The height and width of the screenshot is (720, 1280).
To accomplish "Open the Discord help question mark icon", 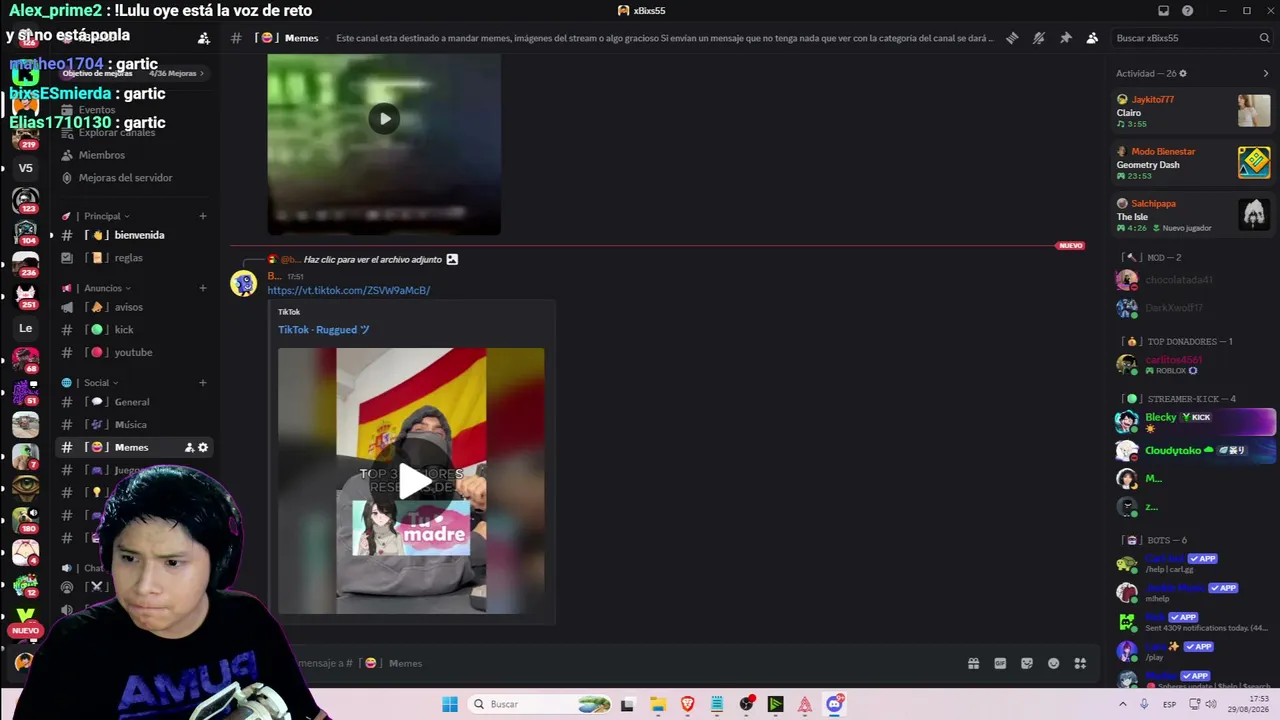I will pos(1188,11).
